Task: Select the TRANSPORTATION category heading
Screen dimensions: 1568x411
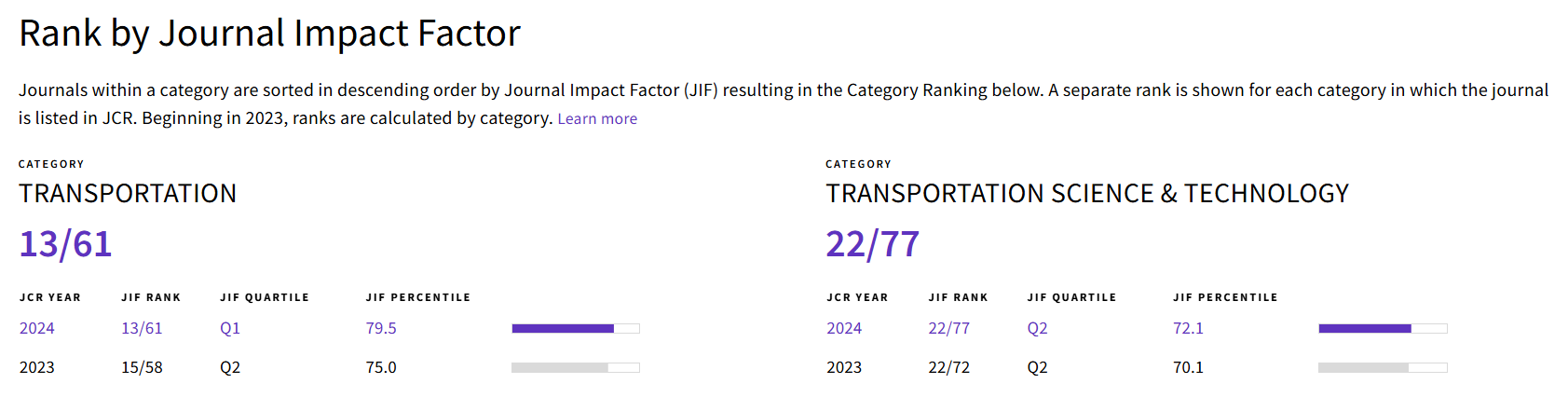Action: point(128,194)
